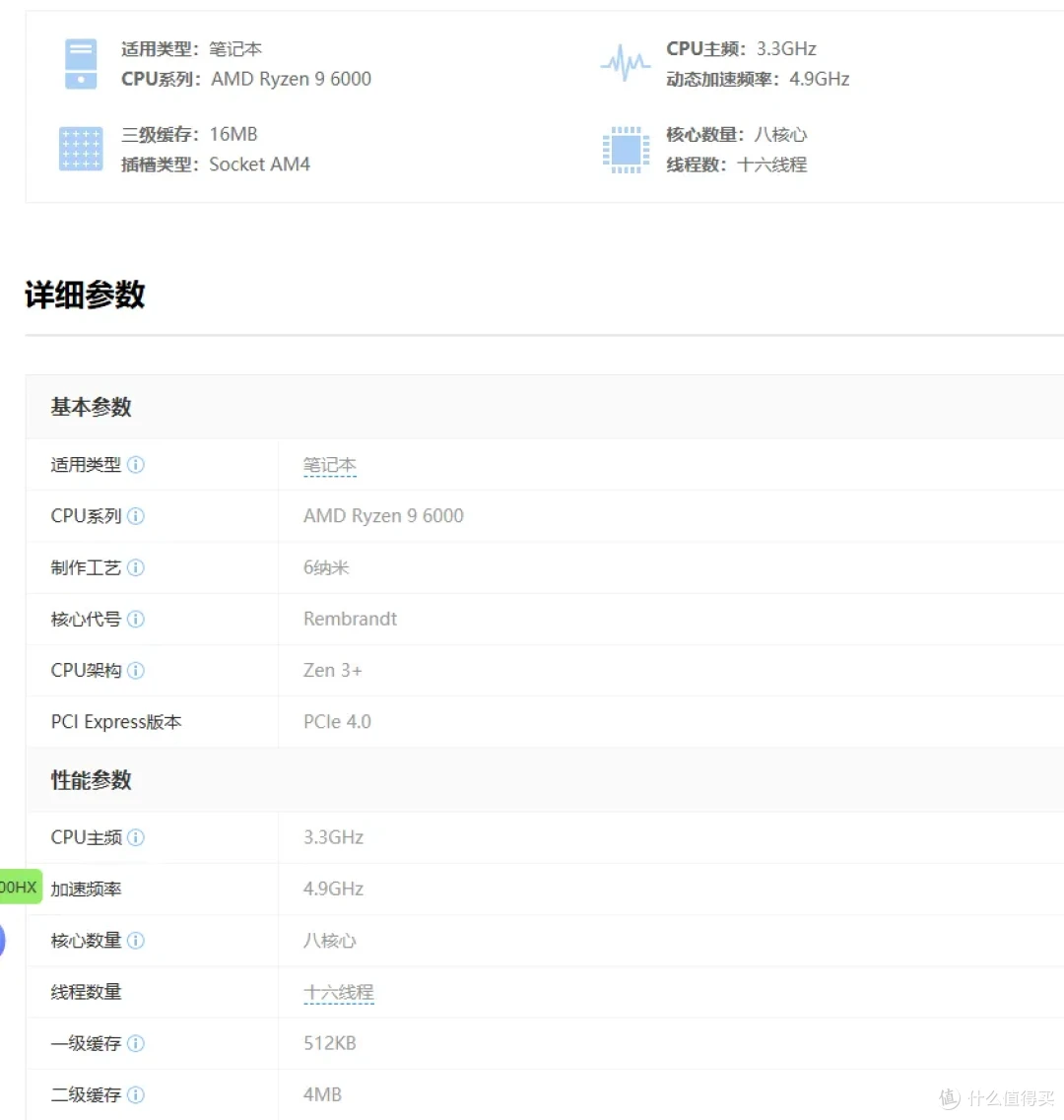Screen dimensions: 1064x1120
Task: Select summary text Socket AM4
Action: pyautogui.click(x=260, y=165)
